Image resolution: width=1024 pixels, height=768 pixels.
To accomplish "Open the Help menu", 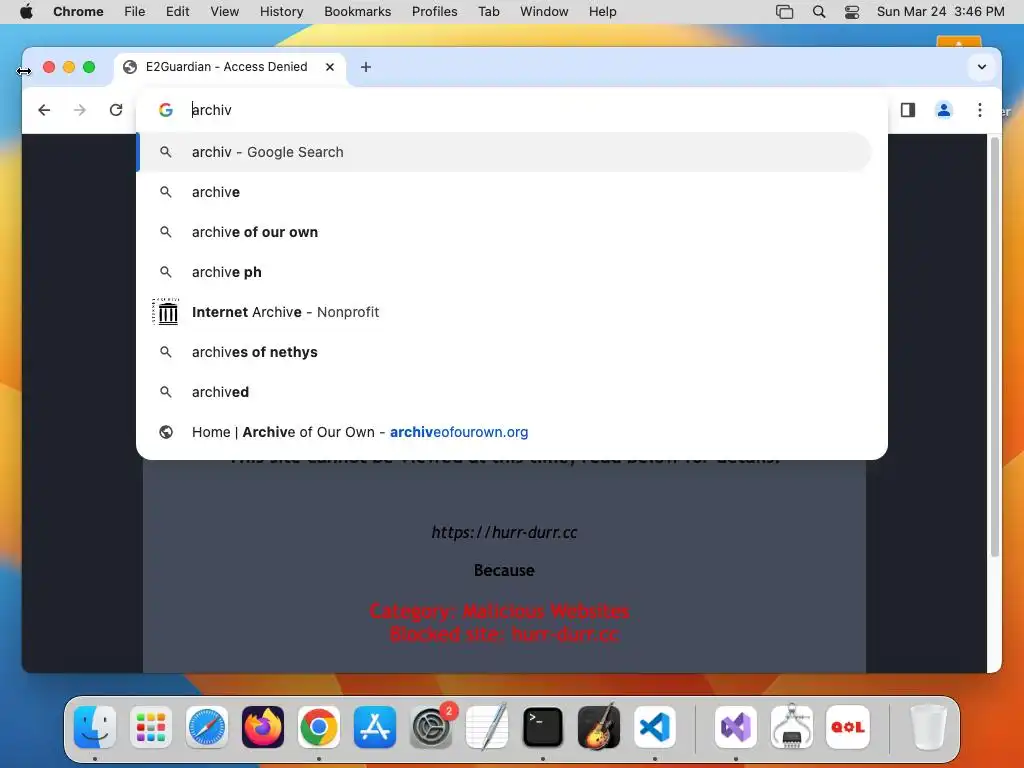I will [x=602, y=12].
